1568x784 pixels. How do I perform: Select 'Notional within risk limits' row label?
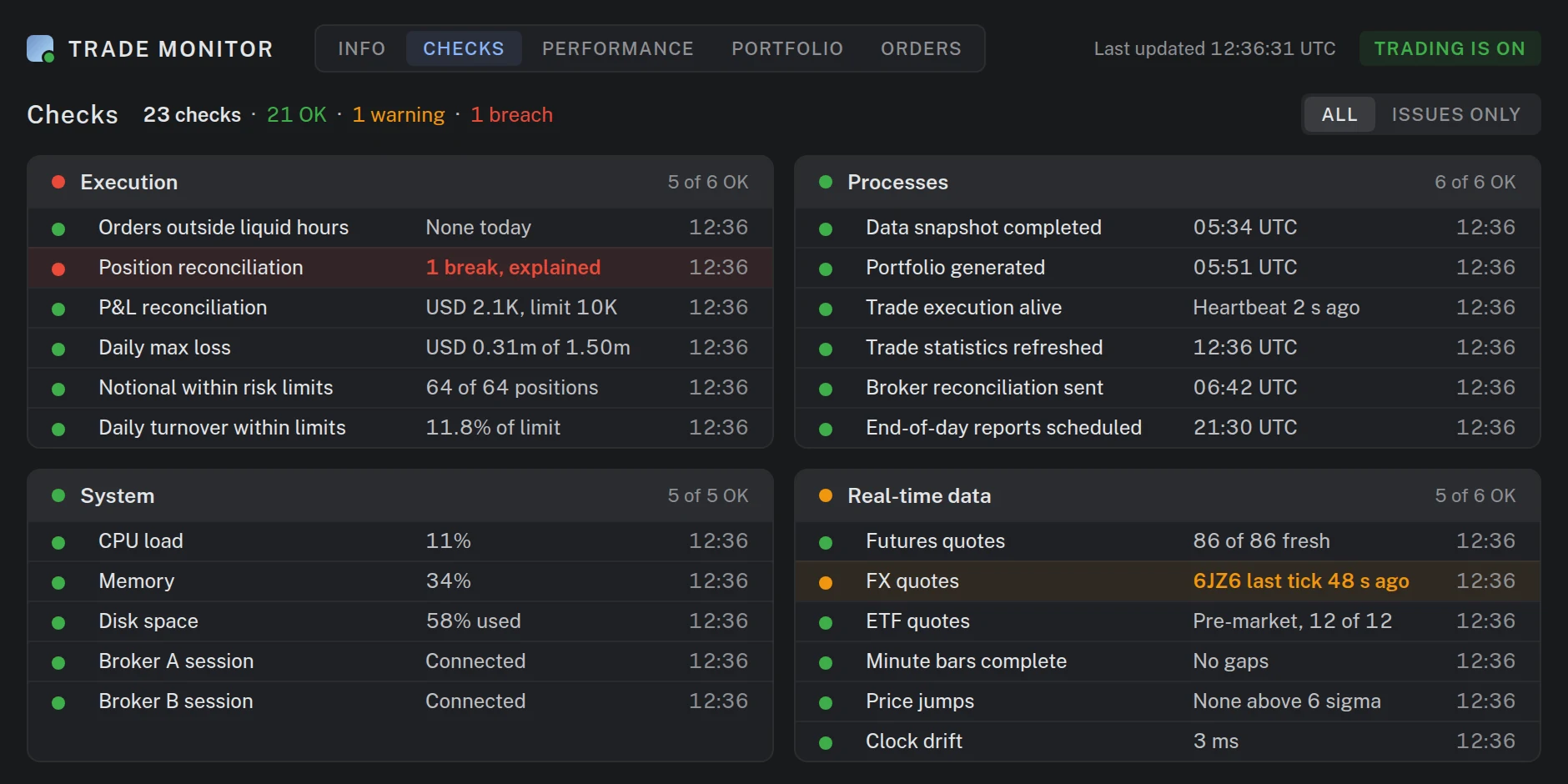pyautogui.click(x=216, y=388)
